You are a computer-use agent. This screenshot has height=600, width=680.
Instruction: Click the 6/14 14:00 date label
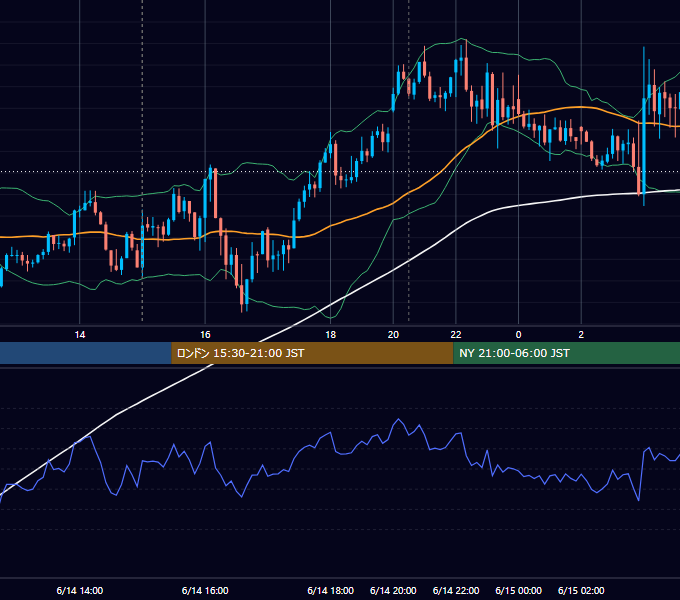pyautogui.click(x=80, y=590)
